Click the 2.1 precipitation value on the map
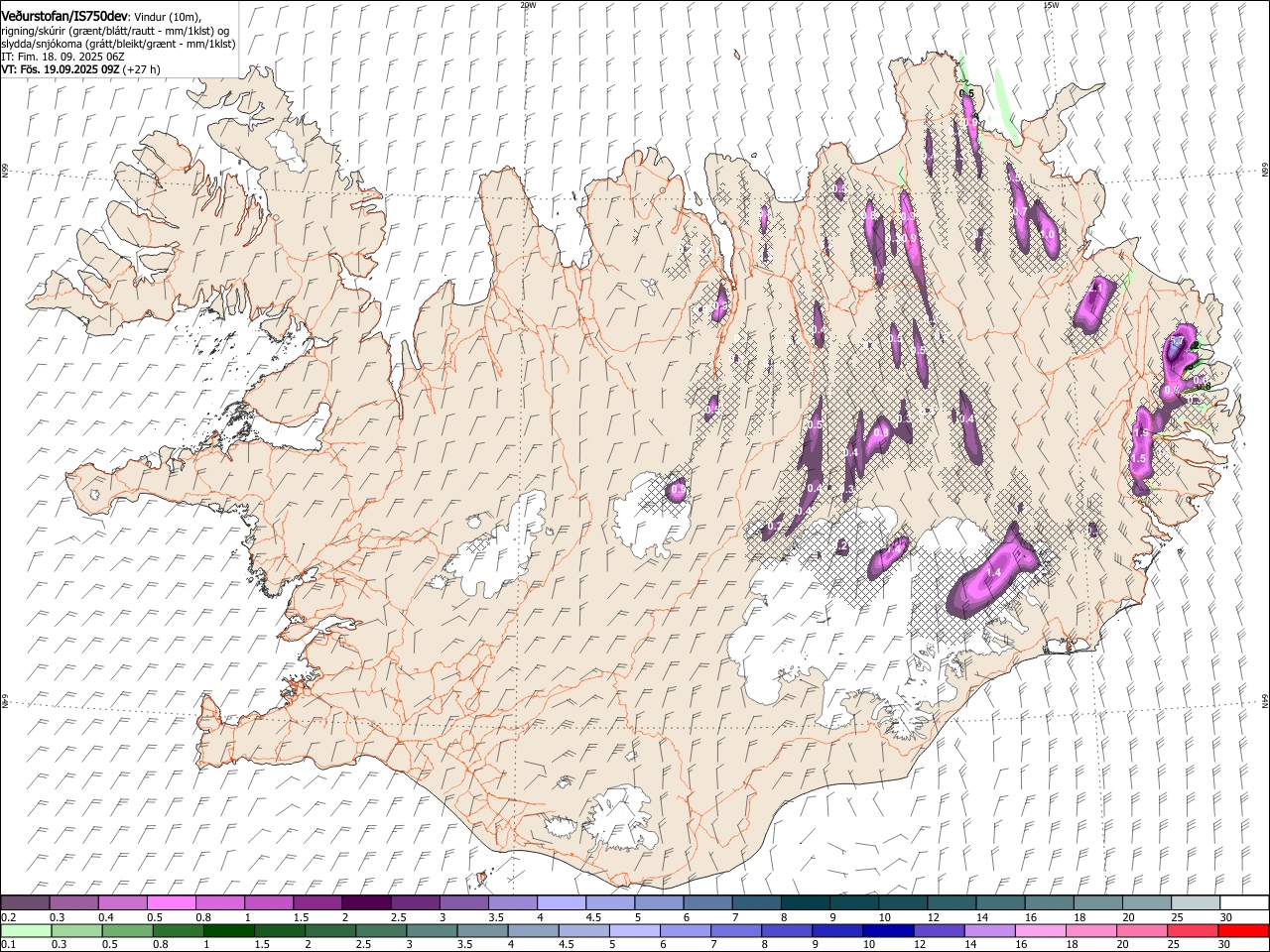The height and width of the screenshot is (952, 1270). (1094, 288)
